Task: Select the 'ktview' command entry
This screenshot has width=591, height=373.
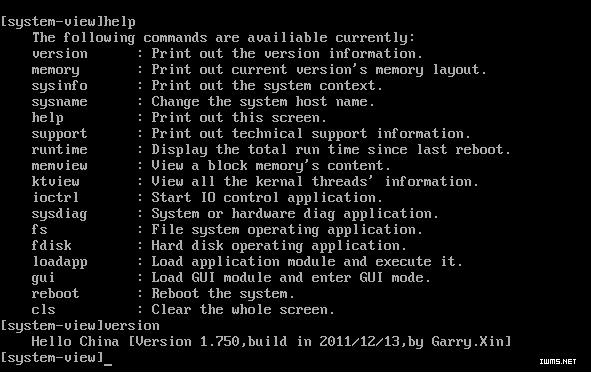Action: tap(55, 182)
